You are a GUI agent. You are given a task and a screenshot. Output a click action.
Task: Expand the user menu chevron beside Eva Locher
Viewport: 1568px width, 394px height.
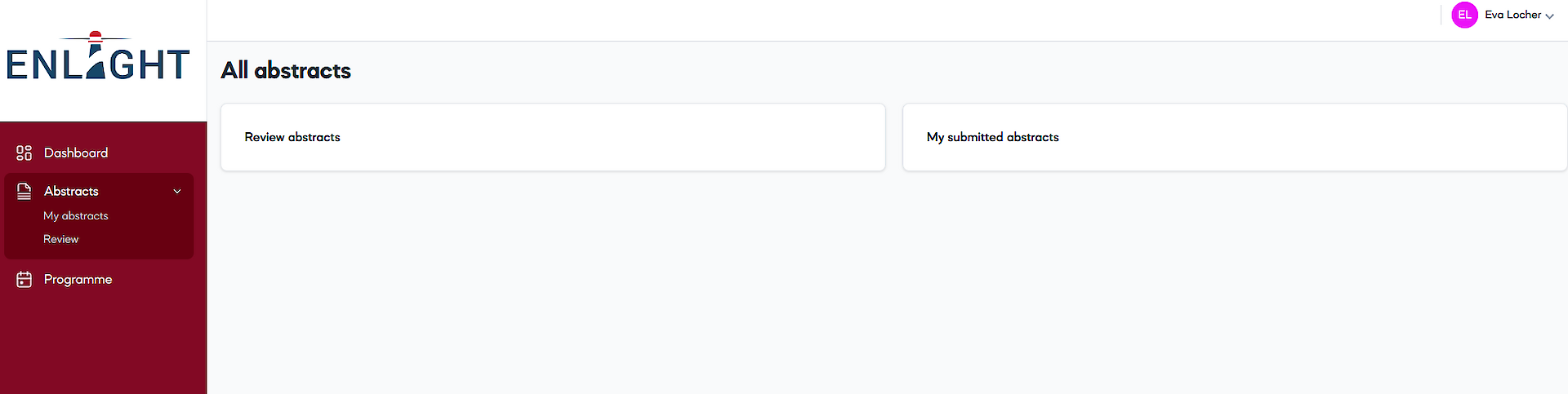pos(1549,16)
